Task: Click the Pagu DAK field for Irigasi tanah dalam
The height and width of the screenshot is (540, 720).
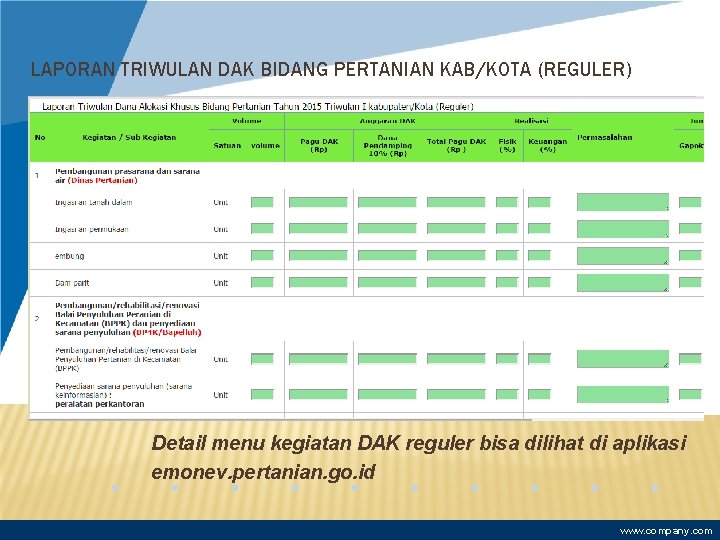Action: click(x=318, y=202)
